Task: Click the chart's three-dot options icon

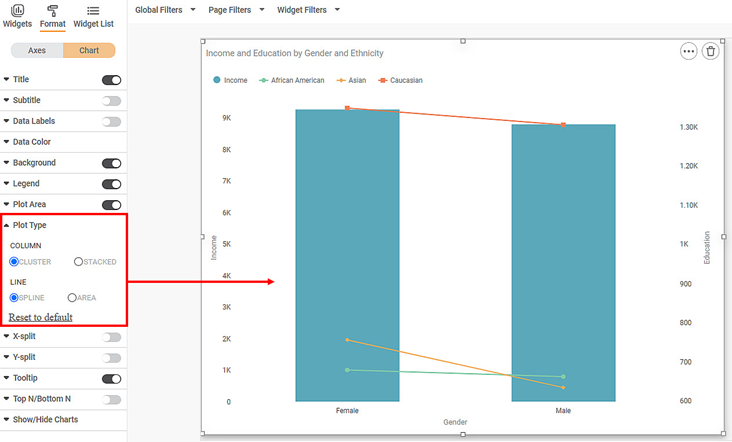Action: [688, 51]
